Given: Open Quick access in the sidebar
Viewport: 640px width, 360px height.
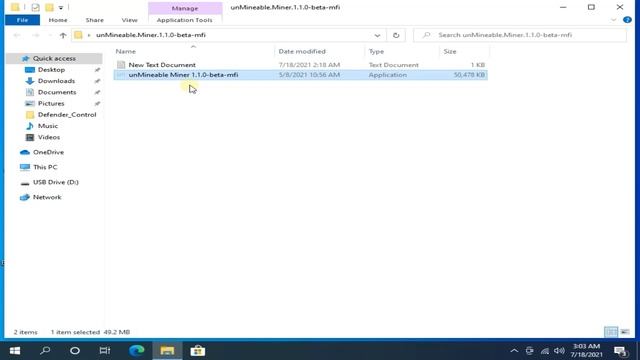Looking at the screenshot, I should click(x=54, y=59).
